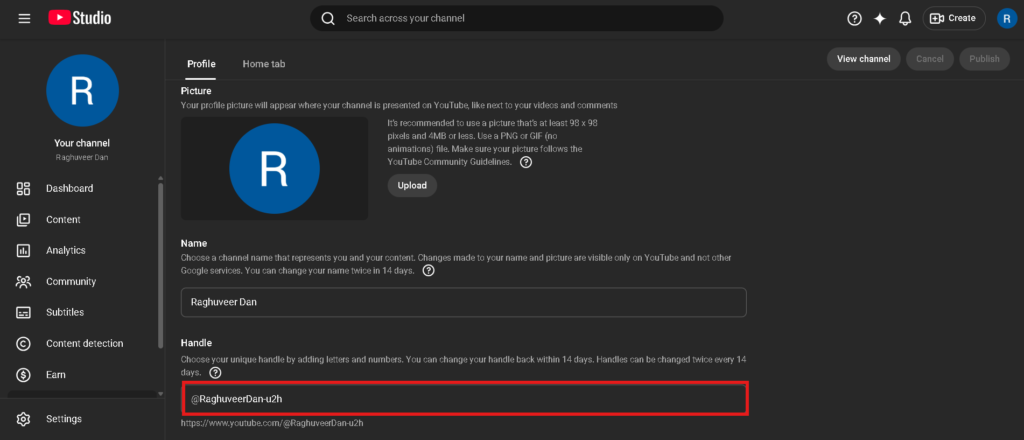Click the Dashboard sidebar icon
The height and width of the screenshot is (440, 1024).
click(24, 189)
